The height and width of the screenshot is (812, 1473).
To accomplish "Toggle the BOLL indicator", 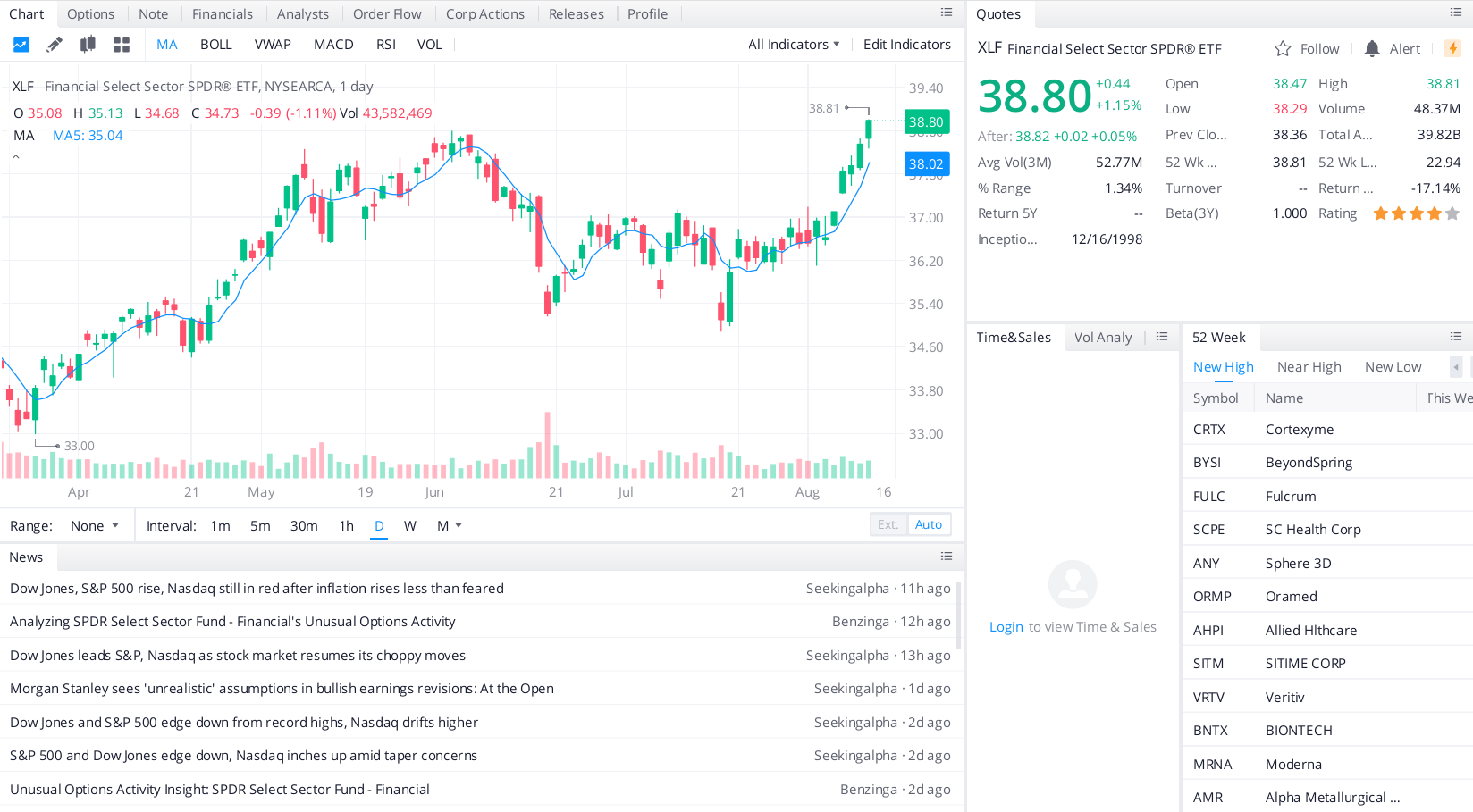I will [216, 45].
